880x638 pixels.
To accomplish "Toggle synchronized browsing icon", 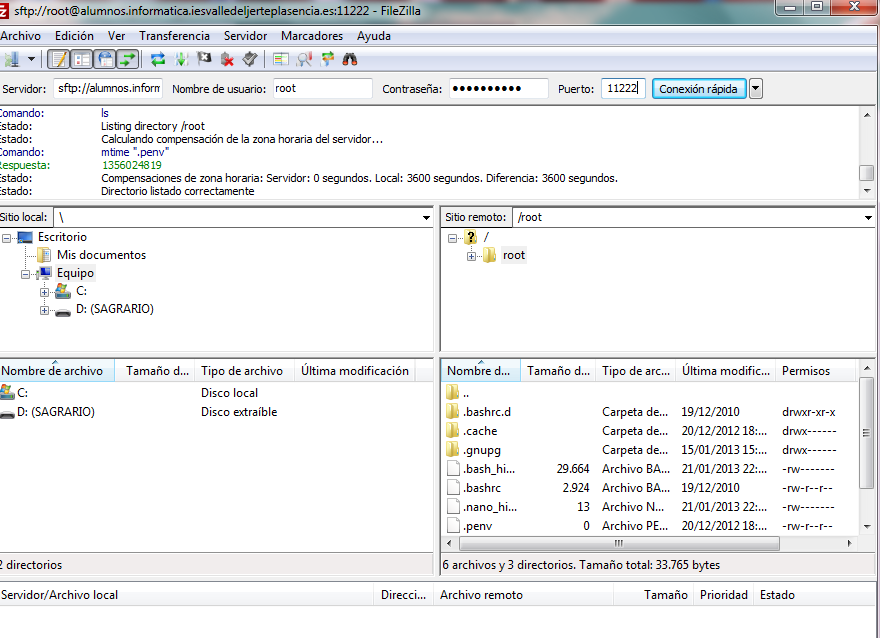I will click(x=327, y=59).
